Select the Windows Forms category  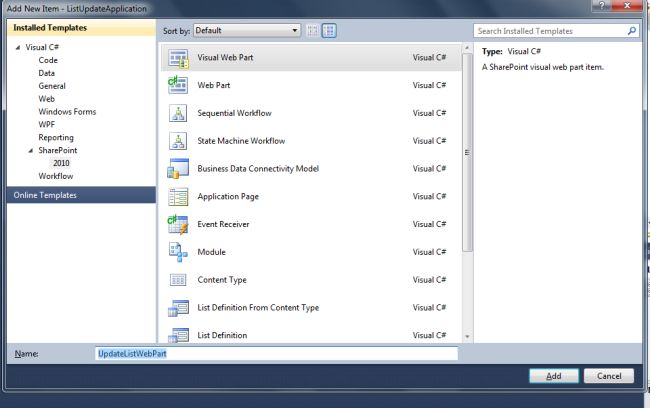(x=65, y=112)
